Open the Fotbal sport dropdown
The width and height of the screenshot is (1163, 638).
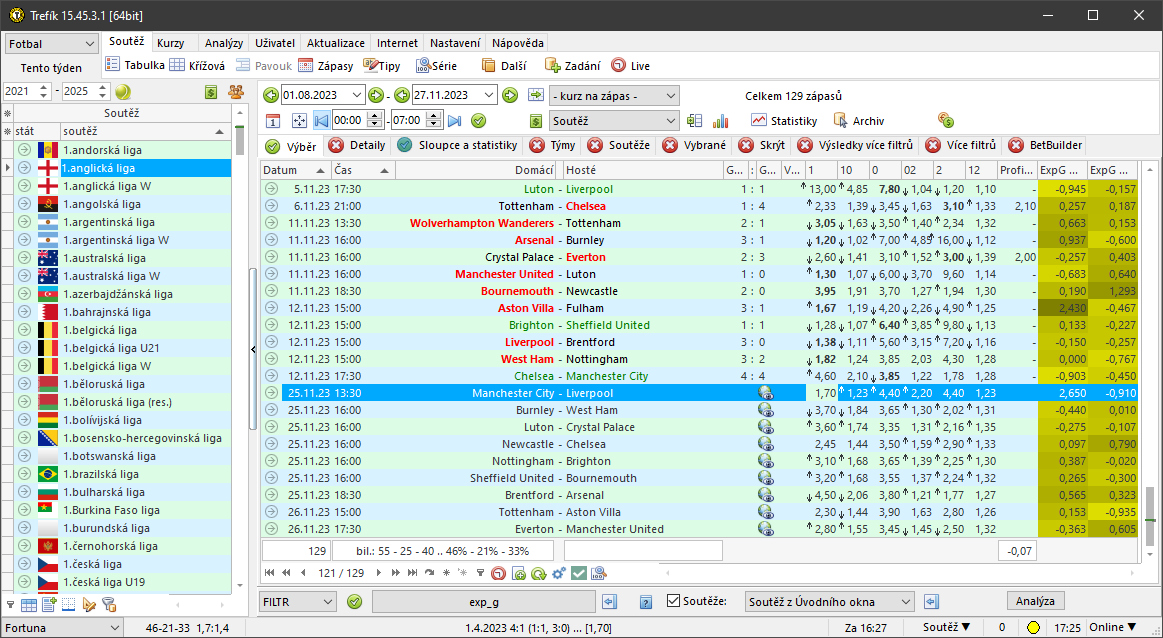click(x=51, y=44)
